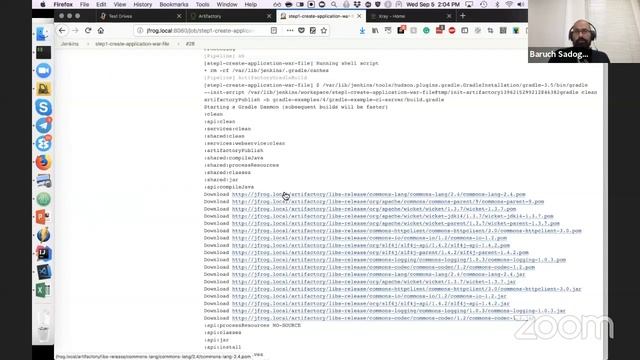The height and width of the screenshot is (360, 640).
Task: Open Telegram from the Dock
Action: [43, 126]
